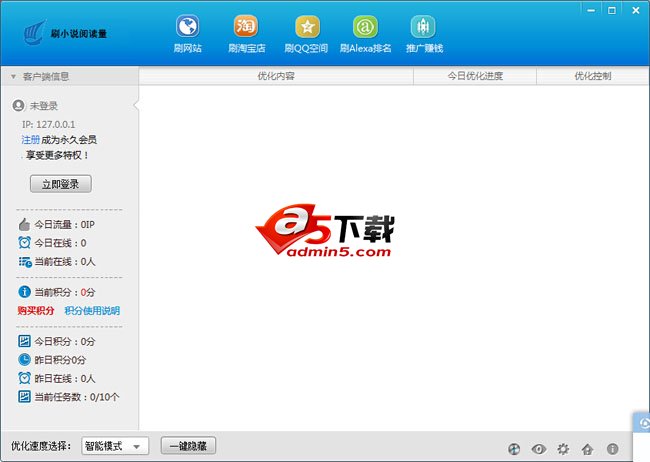Click the thumbs-up icon beside 今日流量
Image resolution: width=650 pixels, height=462 pixels.
pyautogui.click(x=24, y=224)
